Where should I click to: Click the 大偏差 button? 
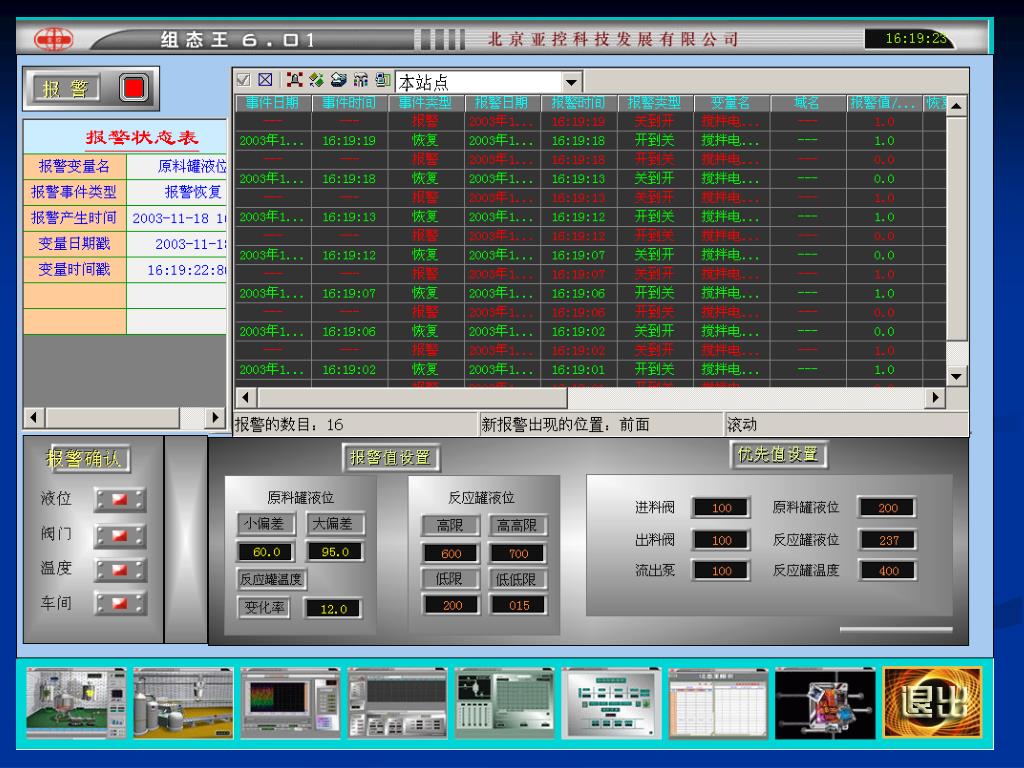pyautogui.click(x=334, y=524)
